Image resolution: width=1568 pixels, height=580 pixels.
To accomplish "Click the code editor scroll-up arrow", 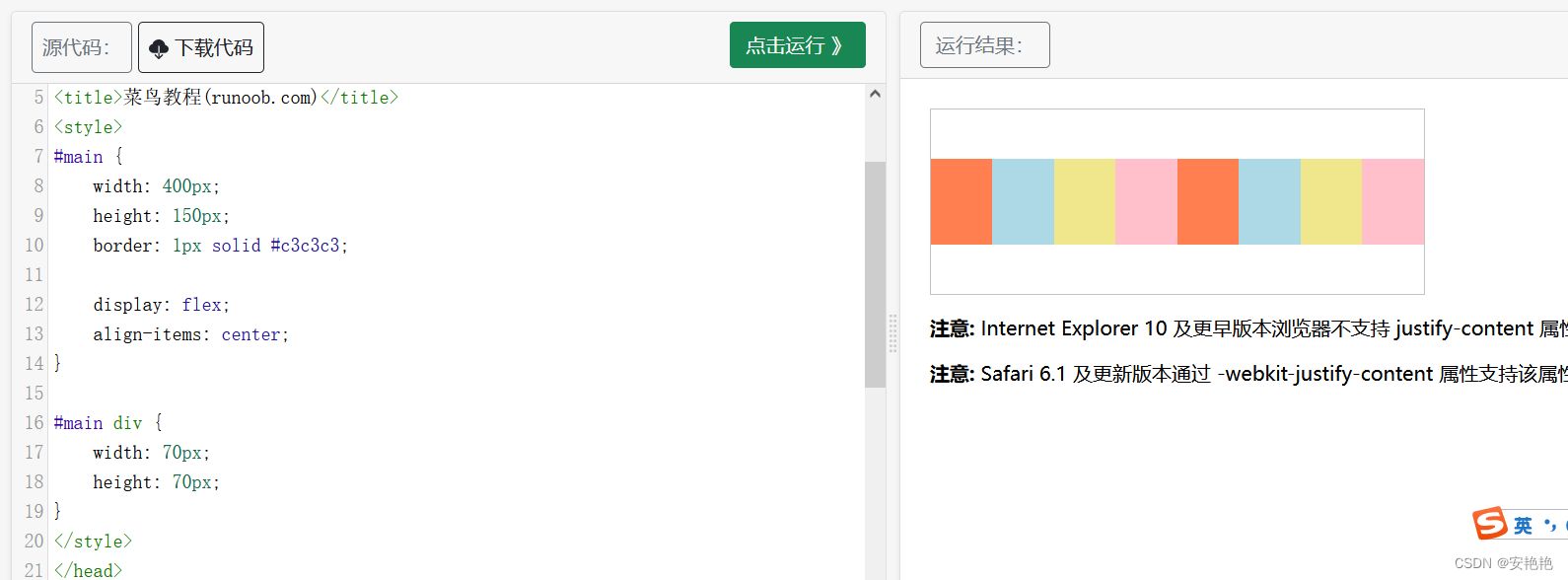I will (x=875, y=94).
